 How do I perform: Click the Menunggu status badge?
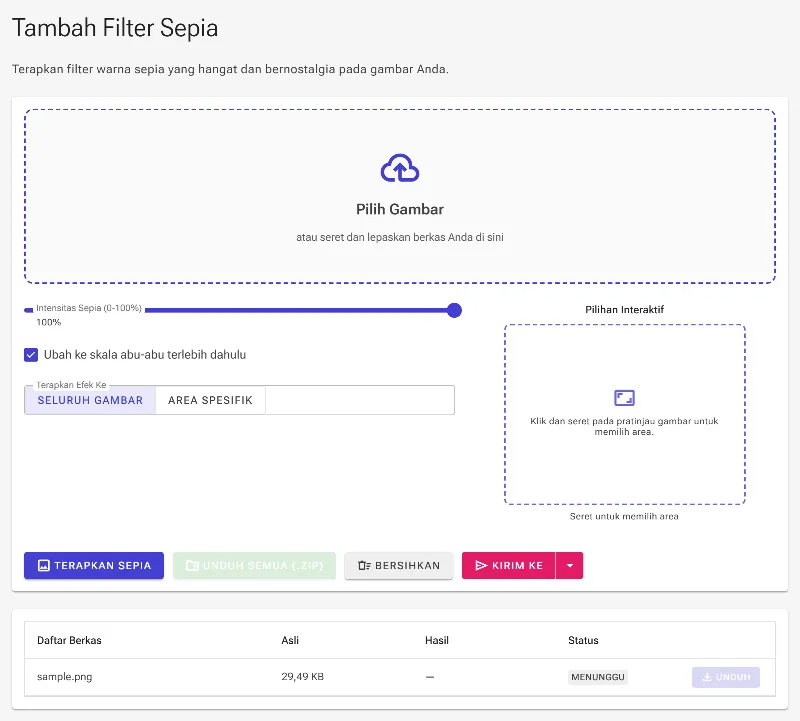coord(598,677)
